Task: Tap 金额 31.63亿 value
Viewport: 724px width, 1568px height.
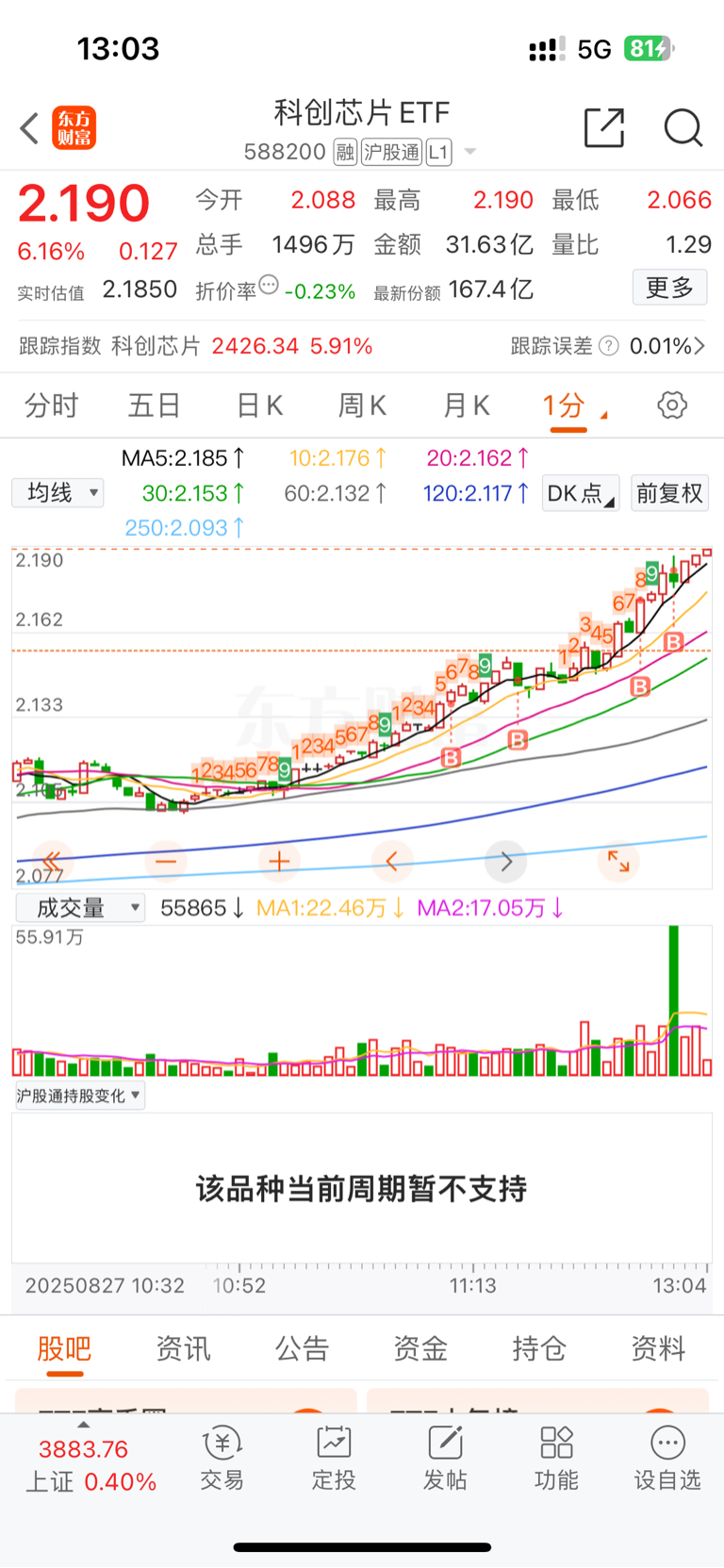Action: coord(489,245)
